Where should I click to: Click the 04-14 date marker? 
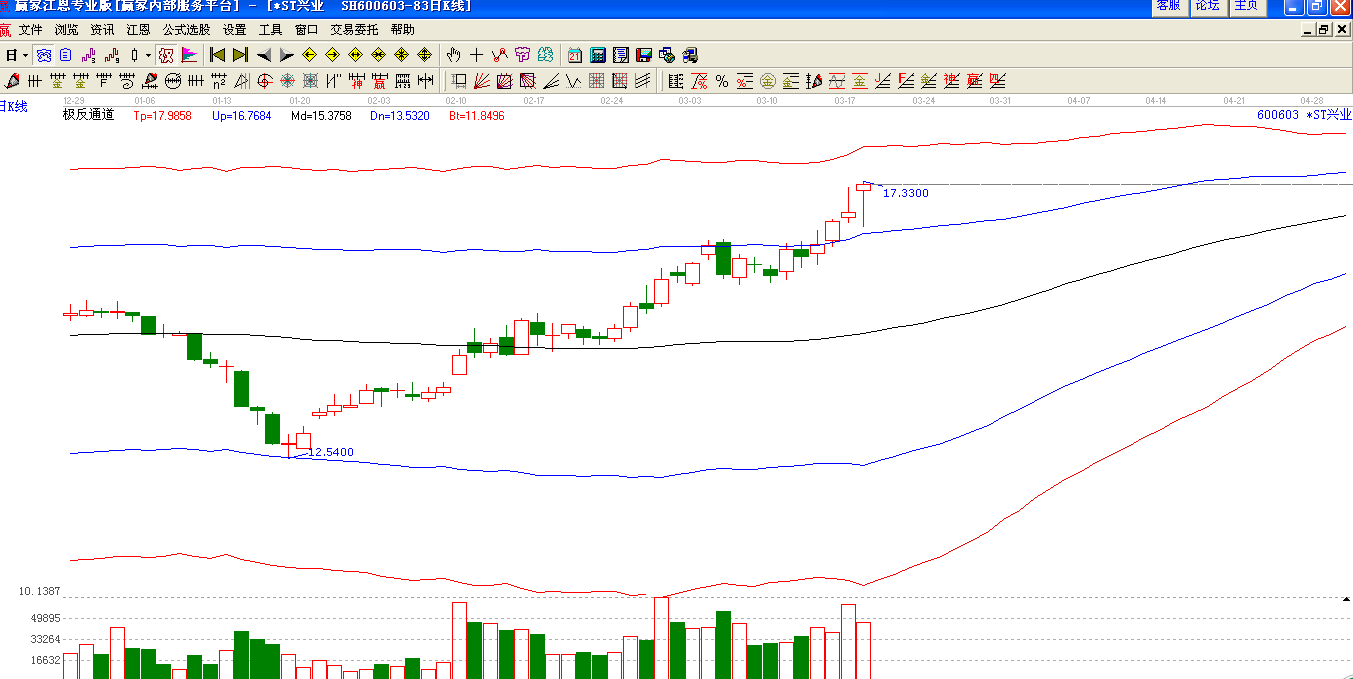(x=1156, y=101)
